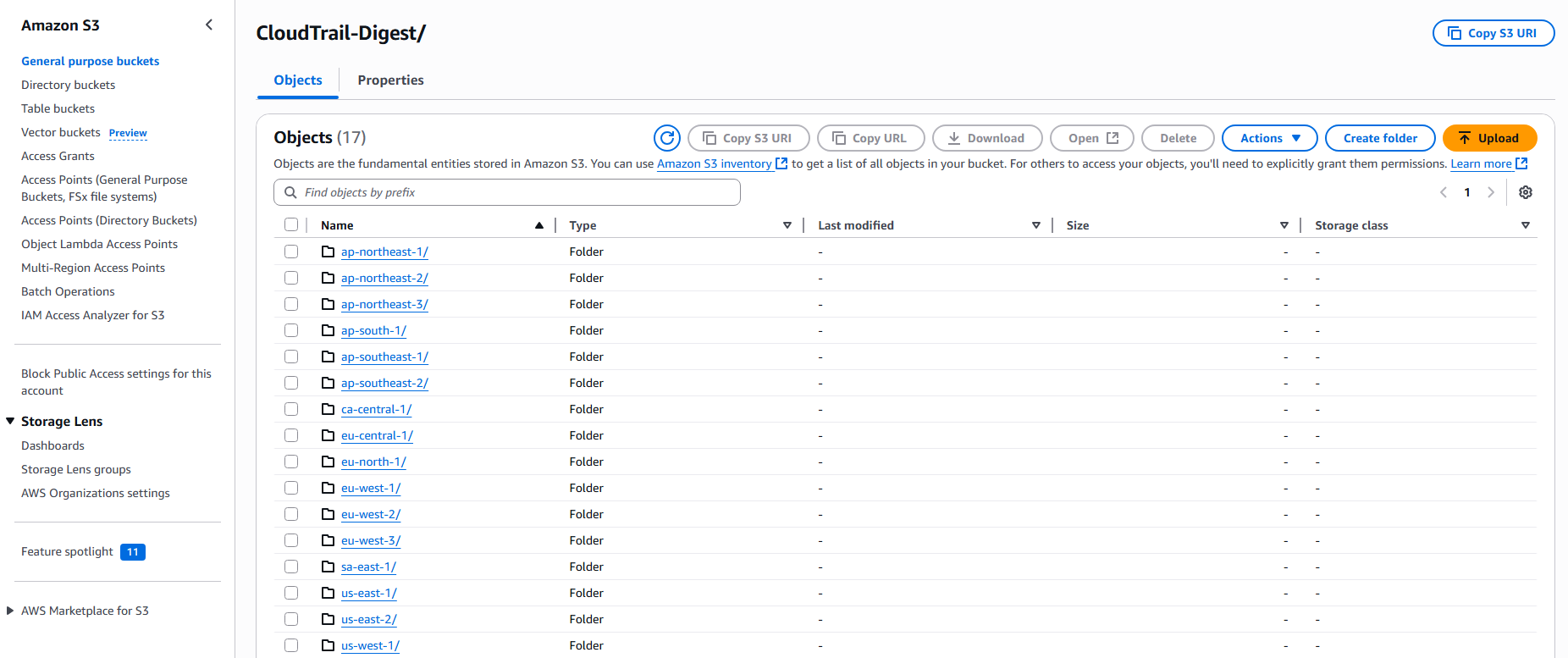This screenshot has width=1568, height=658.
Task: Click the folder icon for us-east-1/
Action: coord(329,593)
